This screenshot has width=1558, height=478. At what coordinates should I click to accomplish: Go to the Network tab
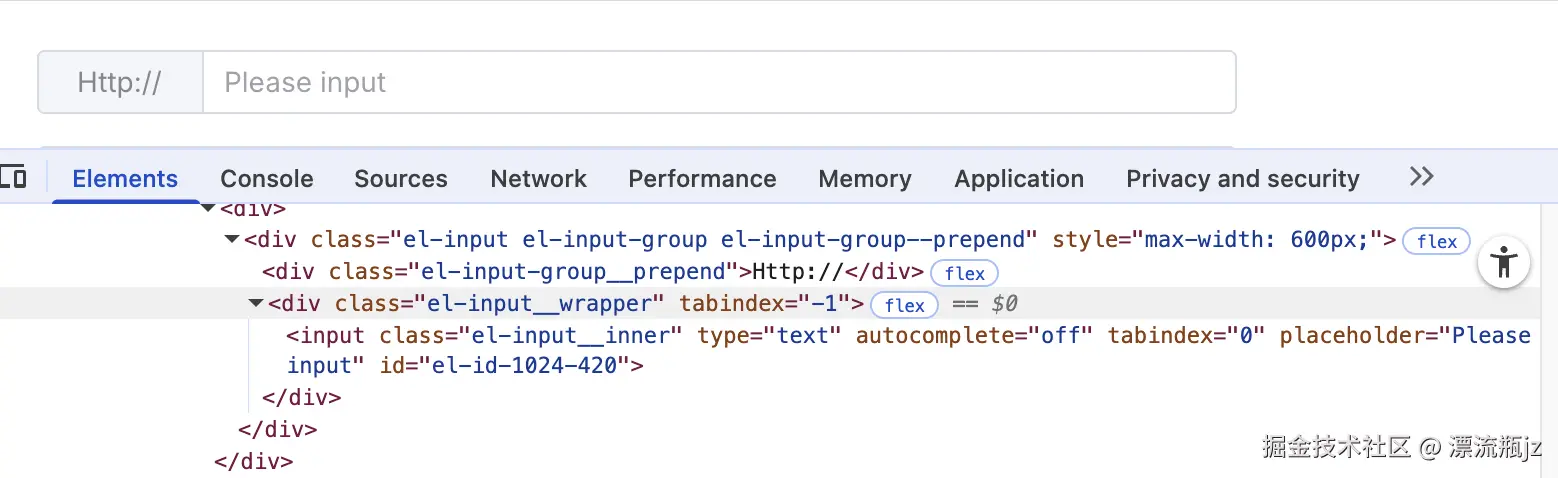[538, 179]
